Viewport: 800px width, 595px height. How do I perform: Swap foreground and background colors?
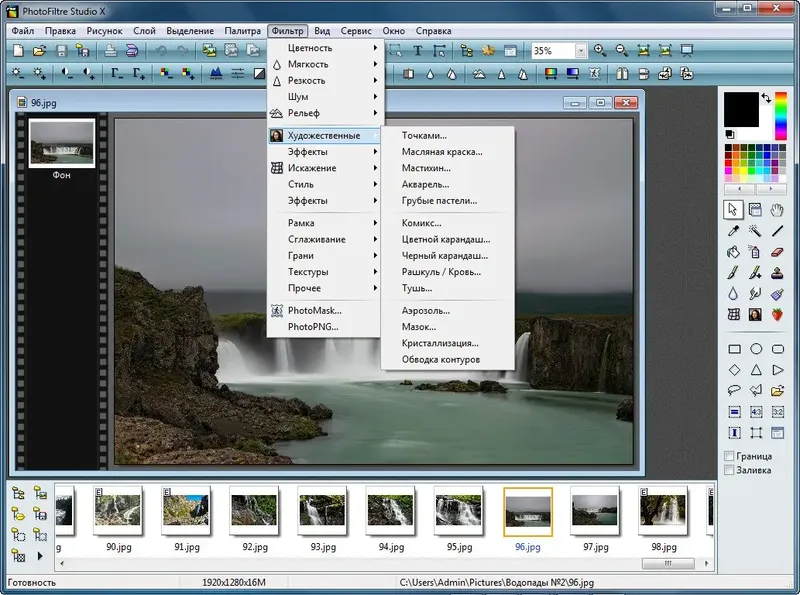tap(766, 98)
